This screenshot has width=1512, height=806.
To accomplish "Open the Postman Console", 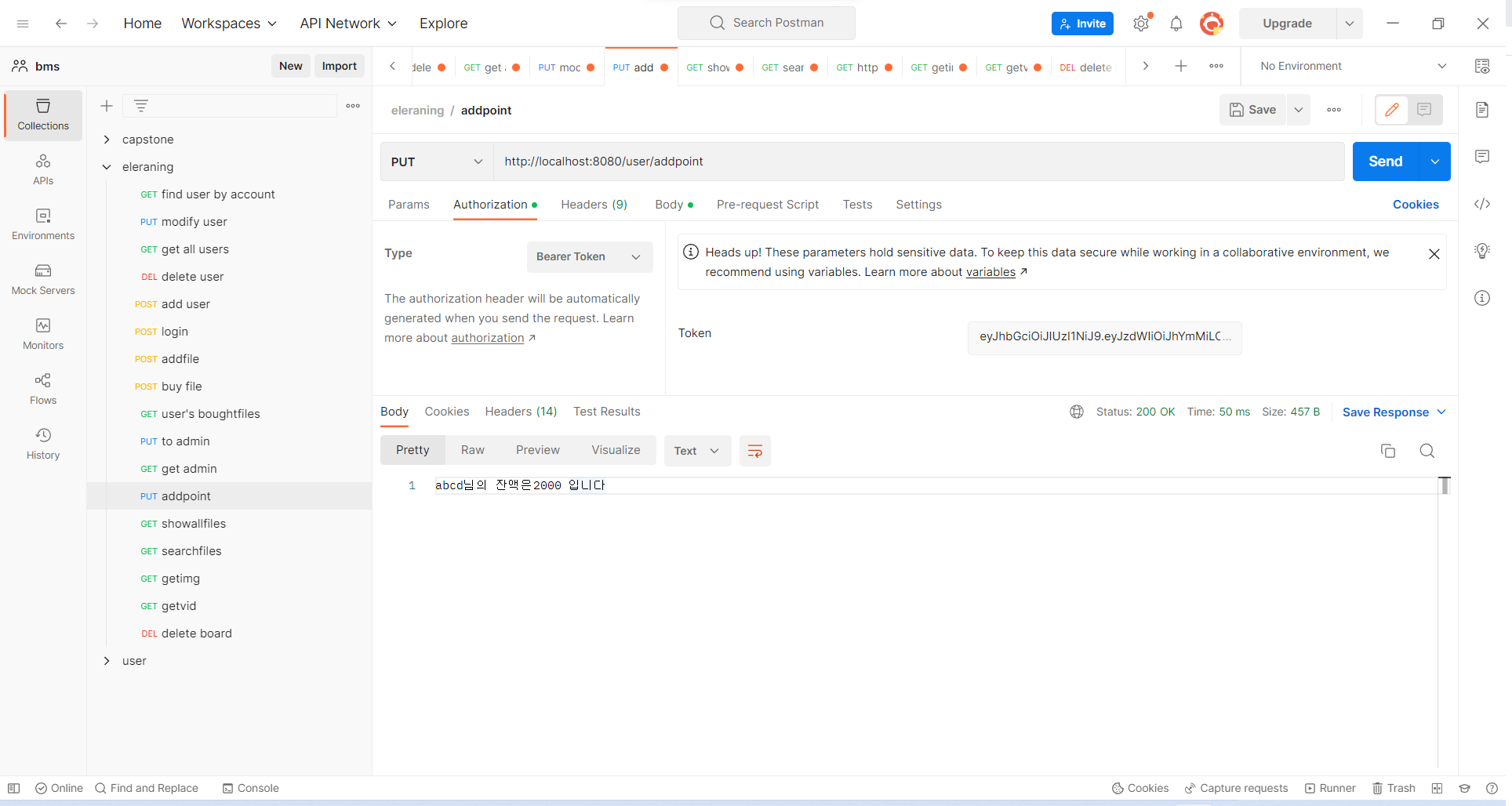I will coord(250,788).
